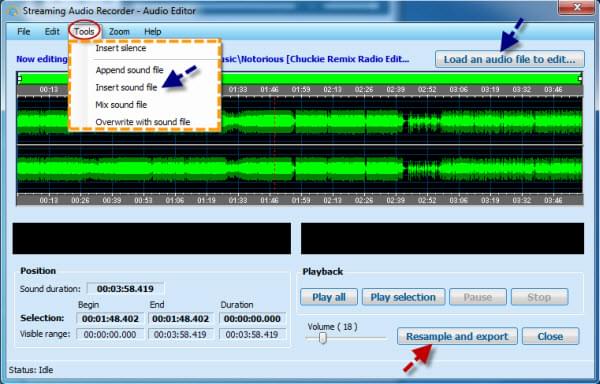Click the Status: Idle text in status bar

coord(31,370)
